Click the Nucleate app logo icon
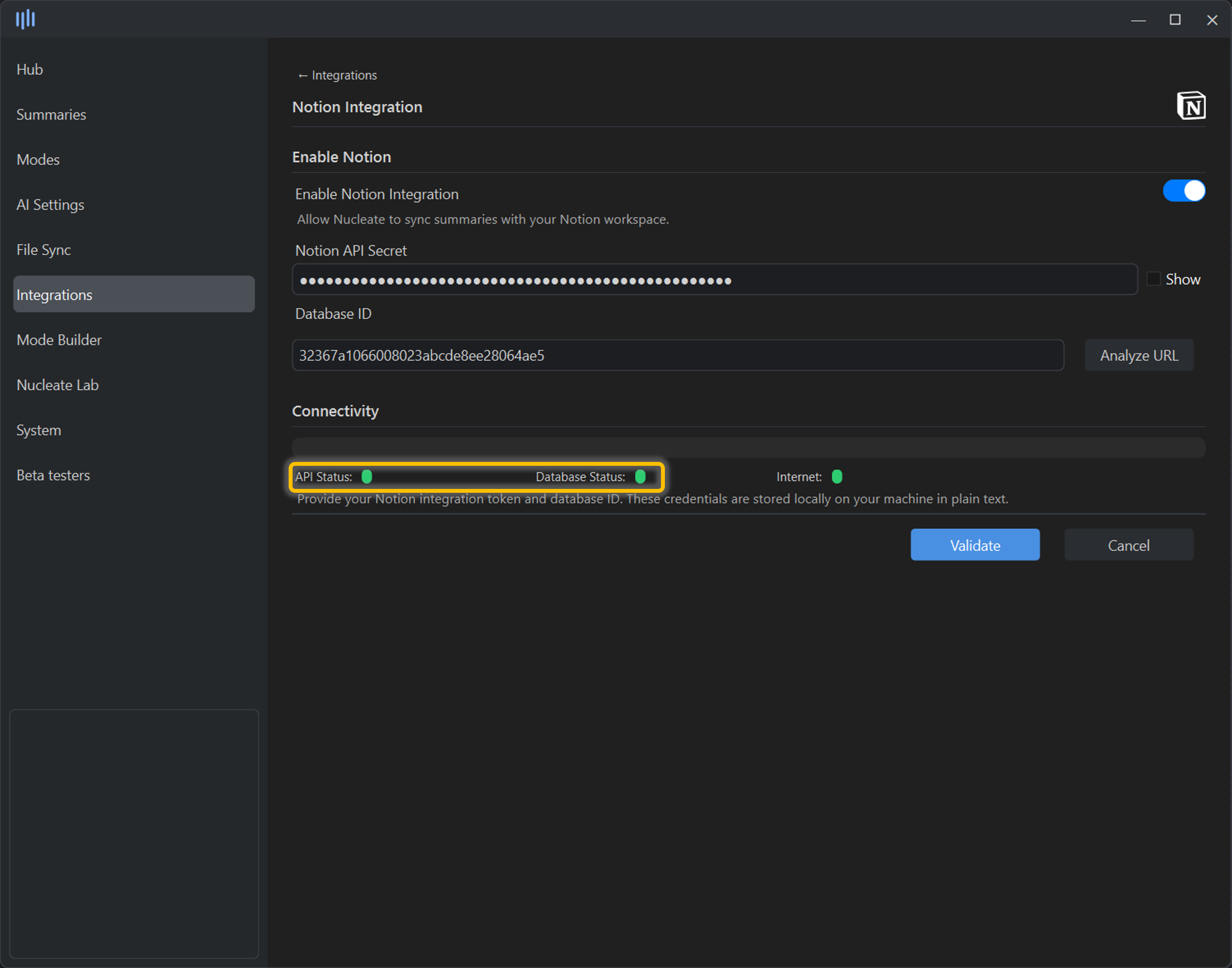The height and width of the screenshot is (968, 1232). 25,19
